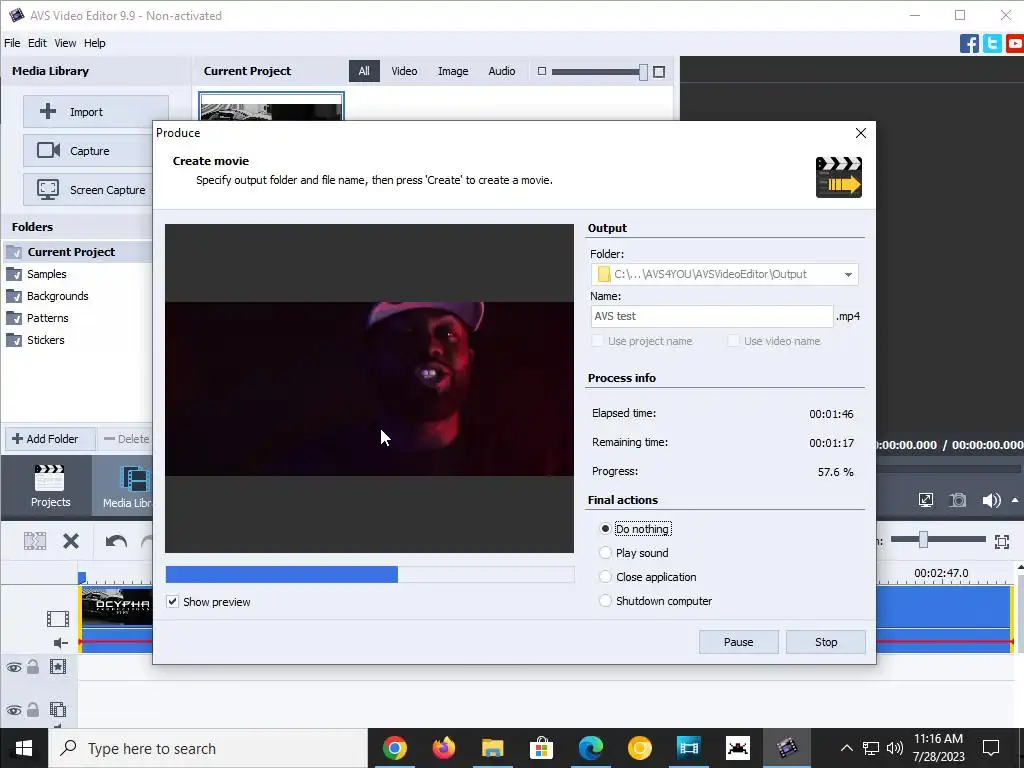Select the Play sound final action

click(605, 553)
